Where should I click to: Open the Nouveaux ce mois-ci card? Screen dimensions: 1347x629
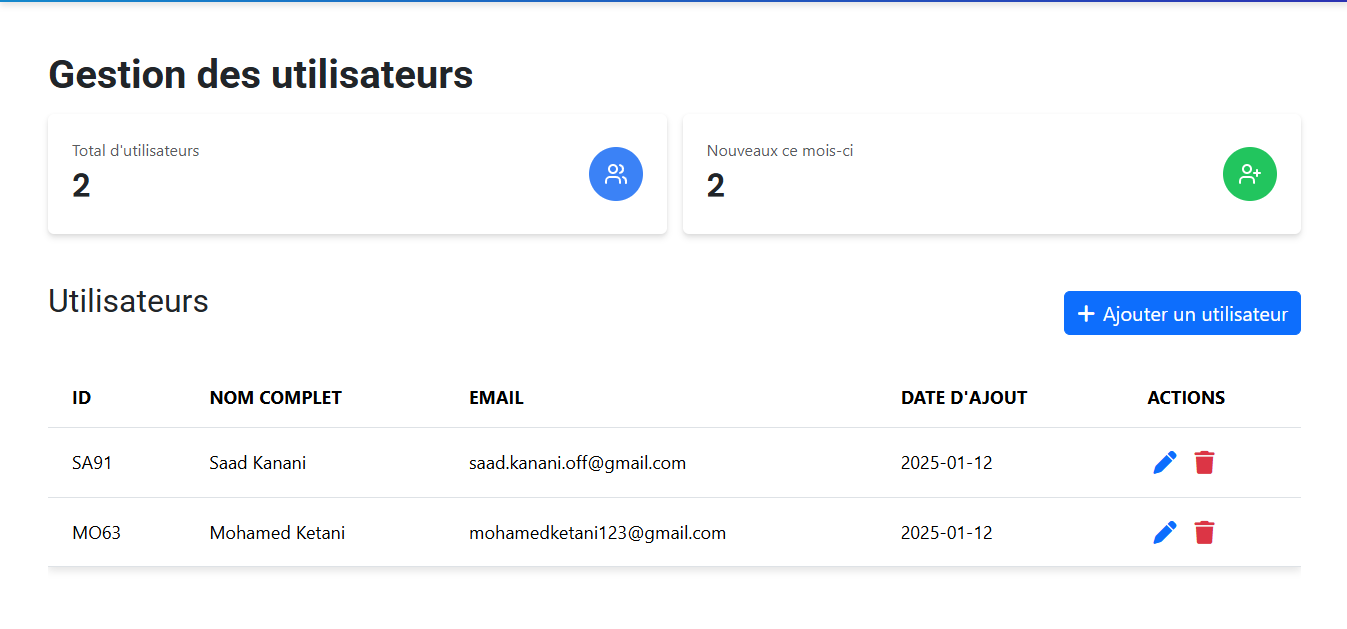(991, 174)
